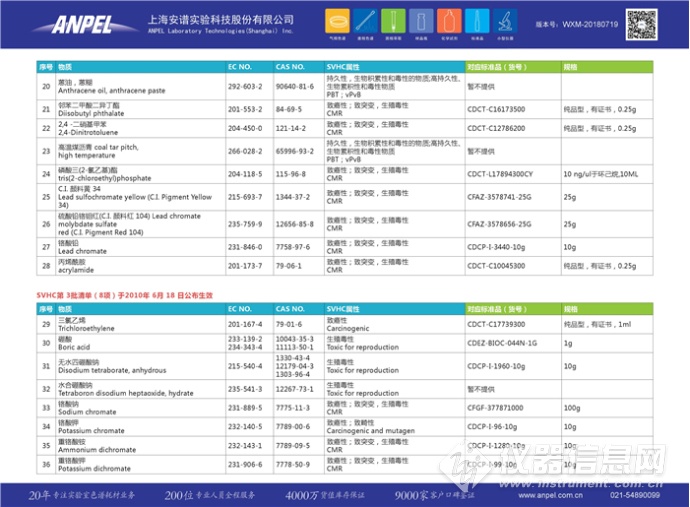Click product code CDCP-I-1960-10g

tap(496, 366)
